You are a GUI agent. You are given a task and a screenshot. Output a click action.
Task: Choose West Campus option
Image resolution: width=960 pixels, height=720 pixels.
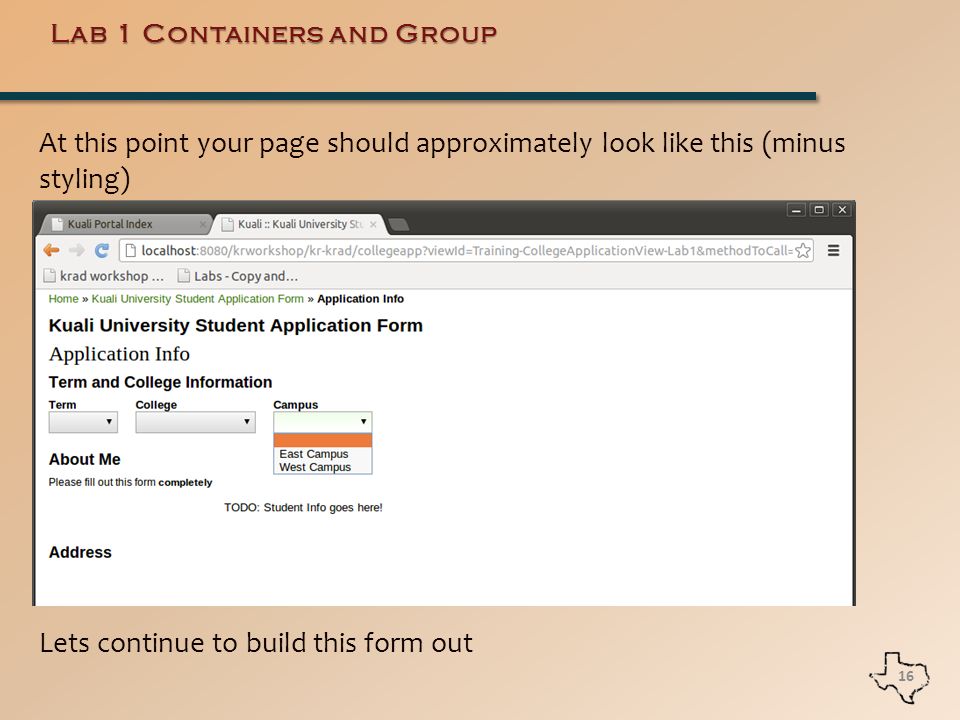pyautogui.click(x=323, y=467)
